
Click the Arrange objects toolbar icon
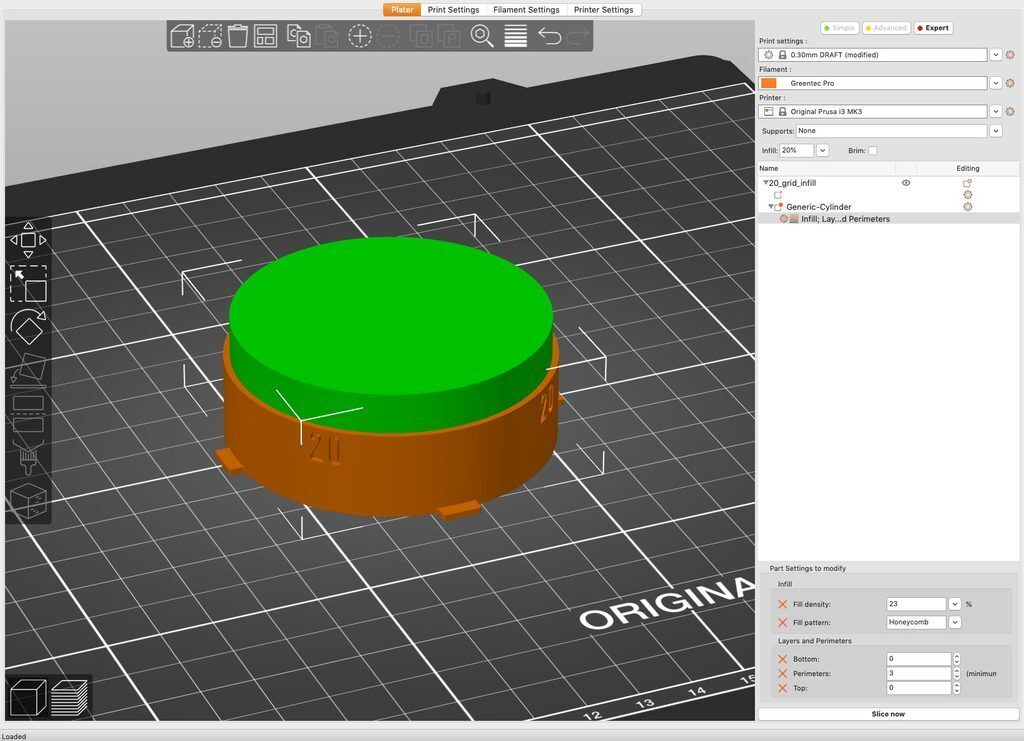pyautogui.click(x=266, y=37)
